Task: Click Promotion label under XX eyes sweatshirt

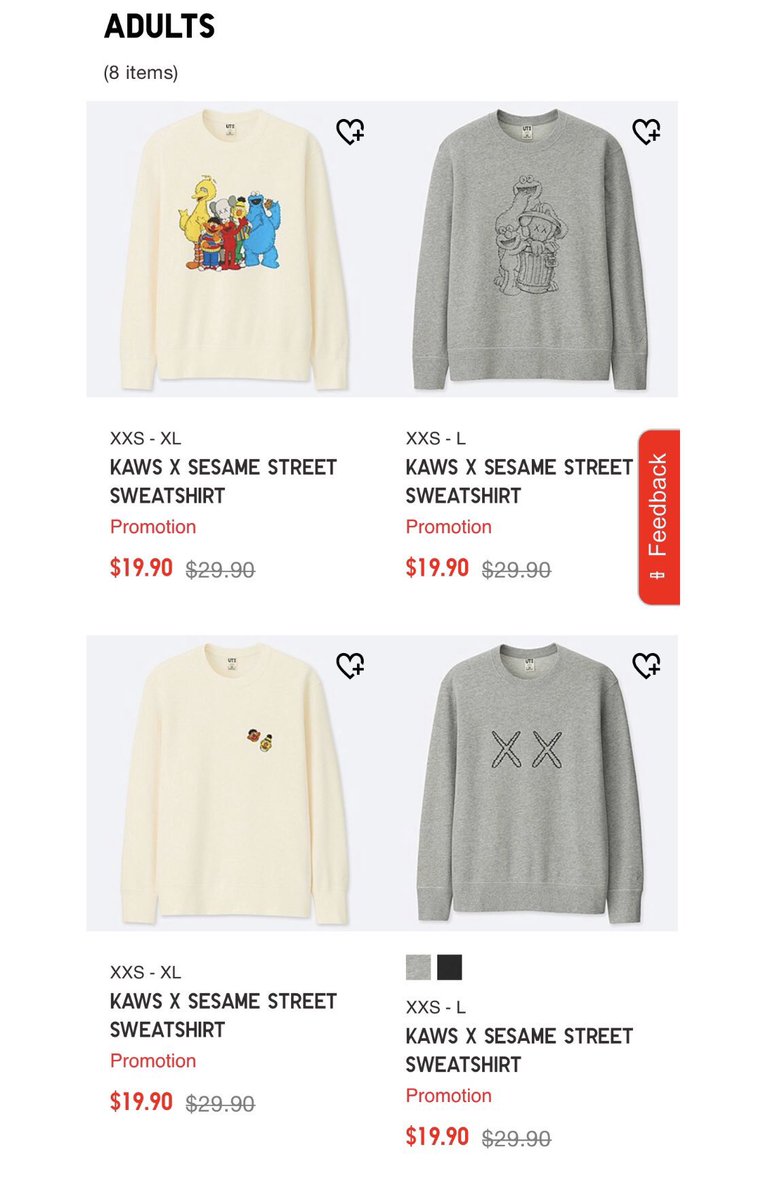Action: click(449, 1096)
